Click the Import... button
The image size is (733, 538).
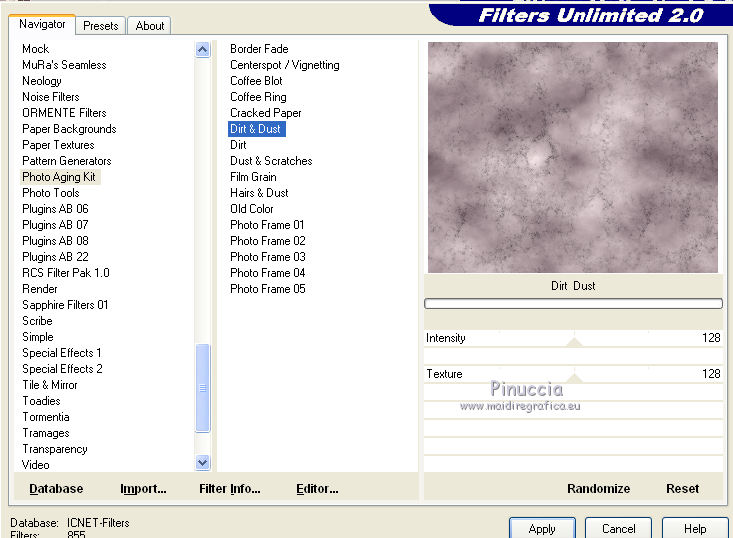(143, 488)
